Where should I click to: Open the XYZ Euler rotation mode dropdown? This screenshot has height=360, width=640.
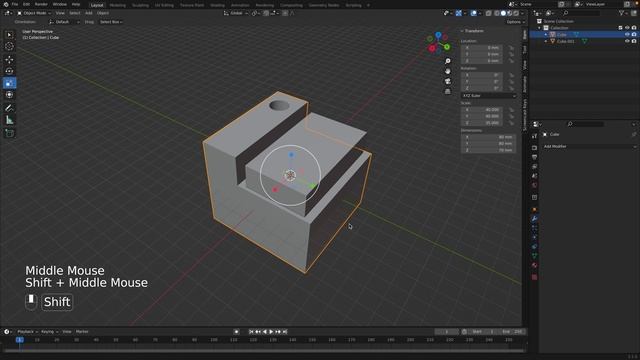489,96
